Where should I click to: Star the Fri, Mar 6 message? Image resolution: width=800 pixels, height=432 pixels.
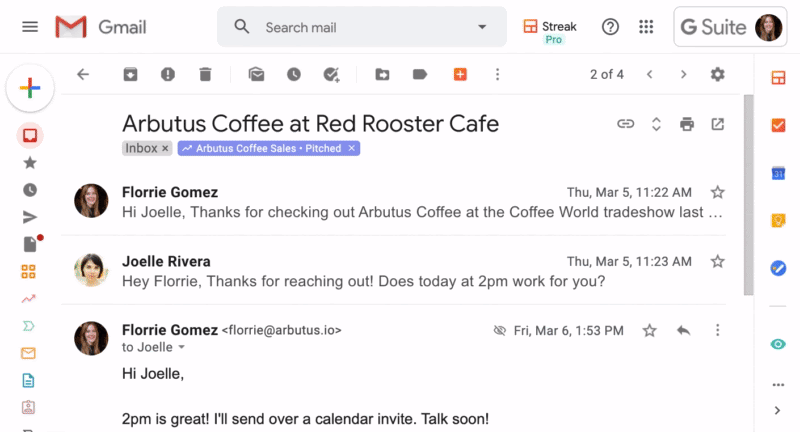pos(649,331)
